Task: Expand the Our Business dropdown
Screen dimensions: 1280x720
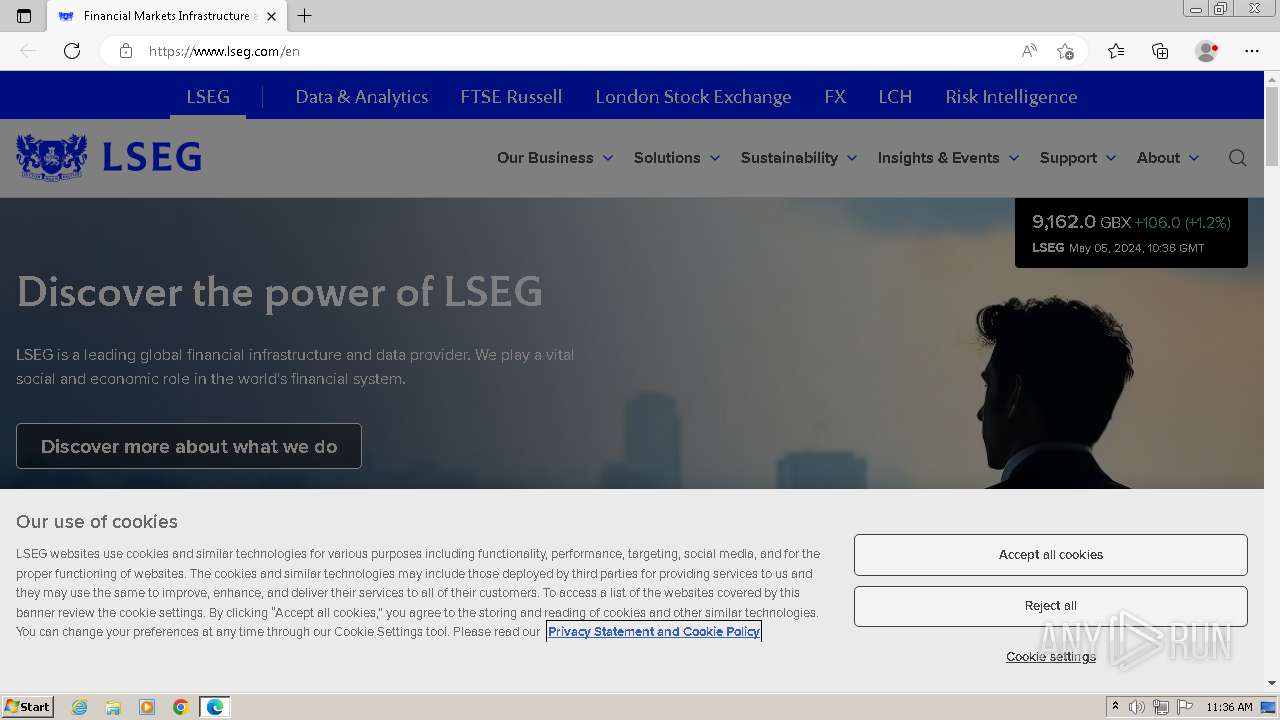Action: click(555, 158)
